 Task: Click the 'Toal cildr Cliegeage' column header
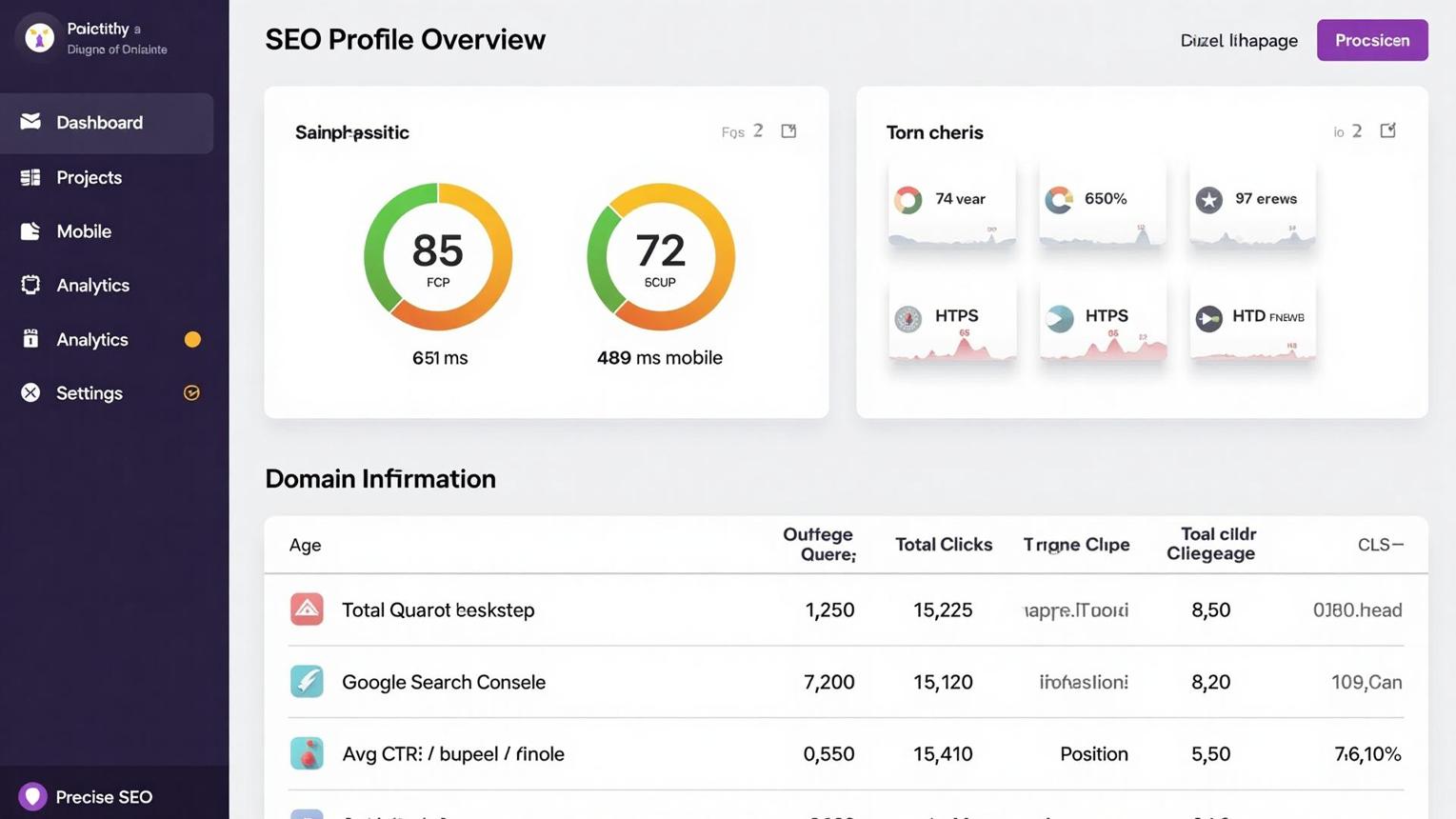tap(1211, 544)
